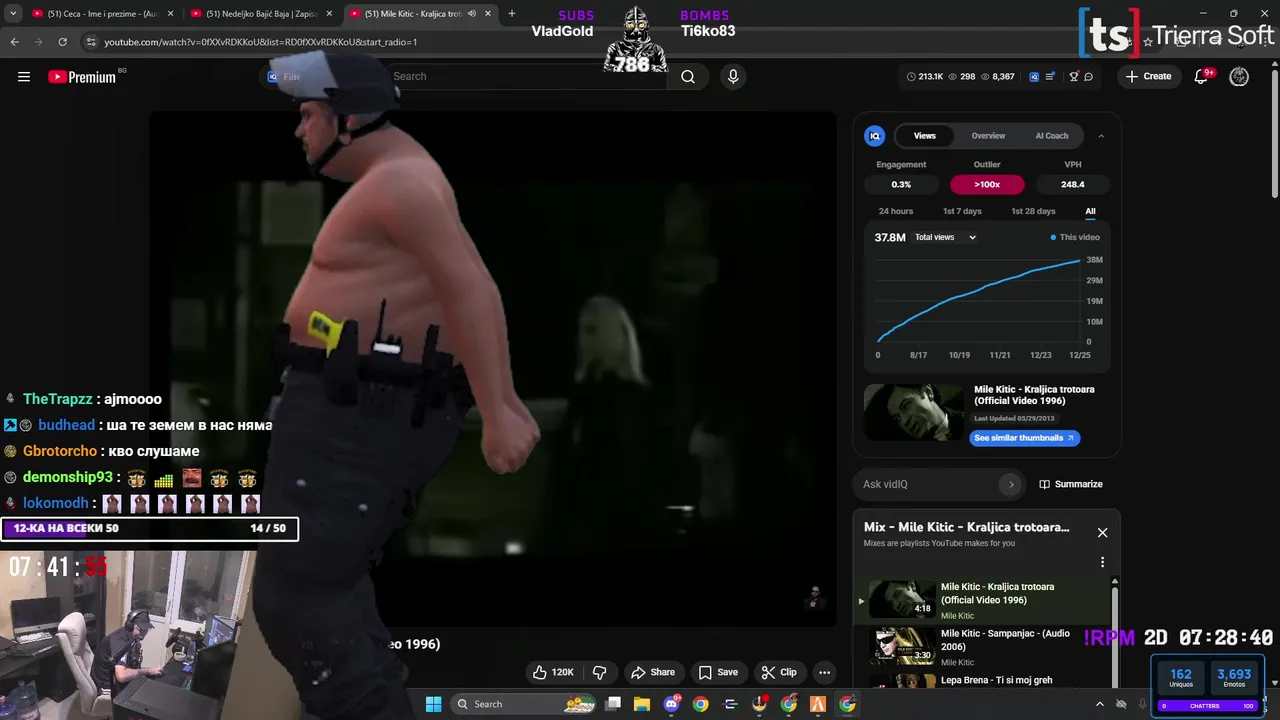Screen dimensions: 1280x720
Task: Click the Clip button
Action: point(779,672)
